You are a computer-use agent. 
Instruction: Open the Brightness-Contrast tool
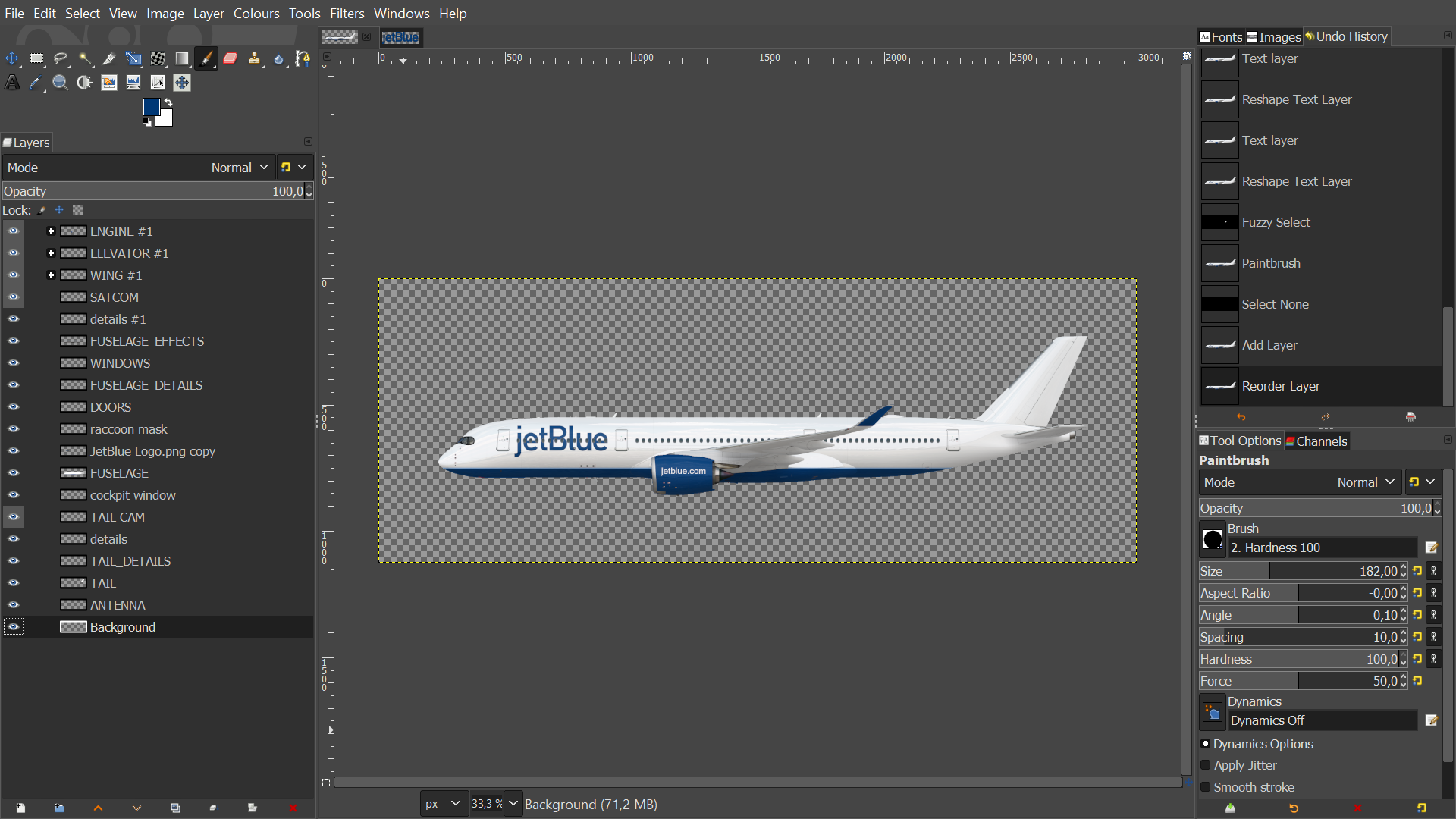[85, 83]
